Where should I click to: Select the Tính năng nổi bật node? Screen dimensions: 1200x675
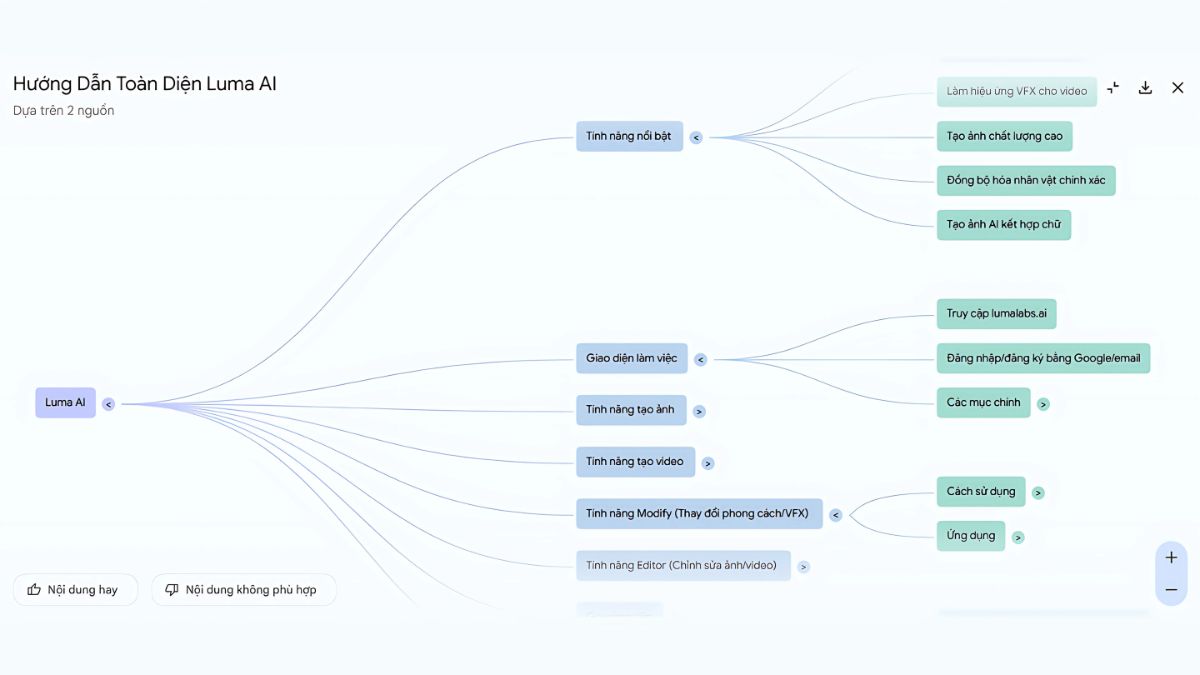point(629,136)
